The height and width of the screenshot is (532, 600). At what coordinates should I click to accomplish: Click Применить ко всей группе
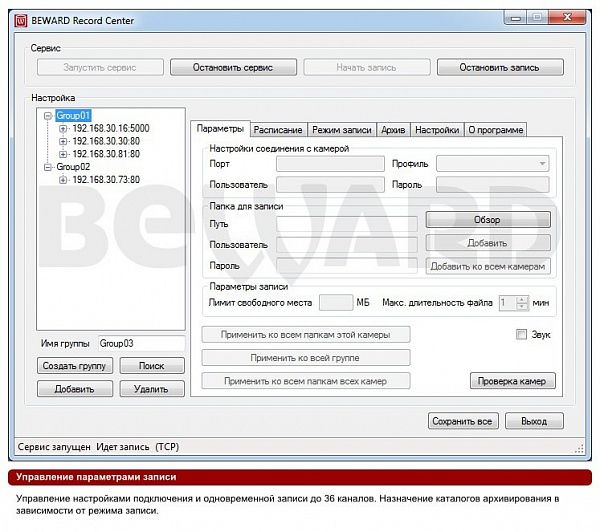point(306,358)
